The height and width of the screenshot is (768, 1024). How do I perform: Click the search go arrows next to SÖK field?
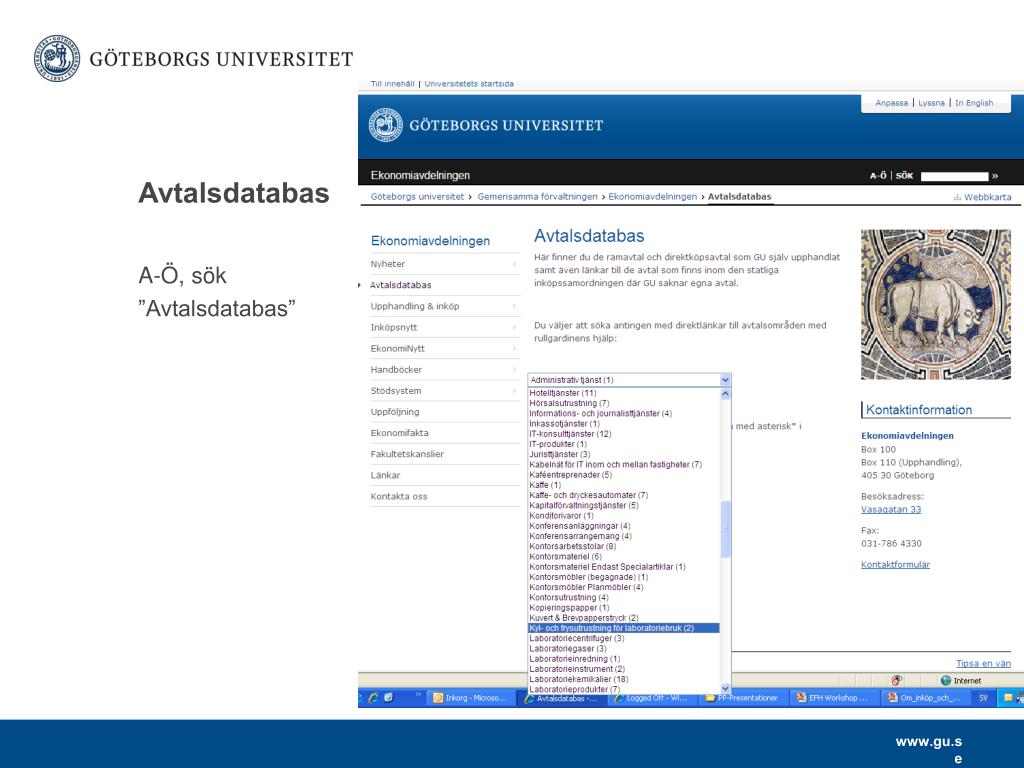point(995,176)
